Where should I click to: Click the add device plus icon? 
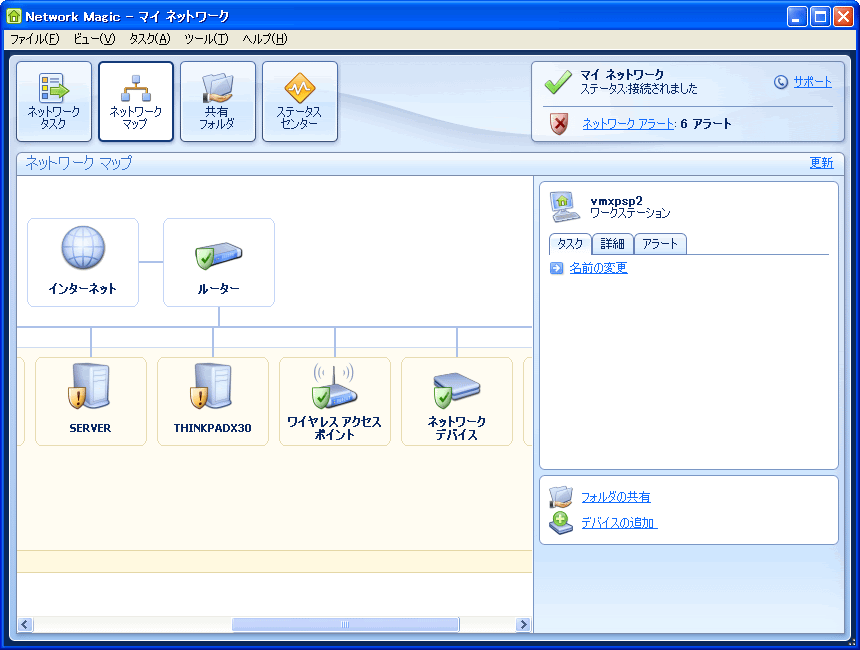561,523
